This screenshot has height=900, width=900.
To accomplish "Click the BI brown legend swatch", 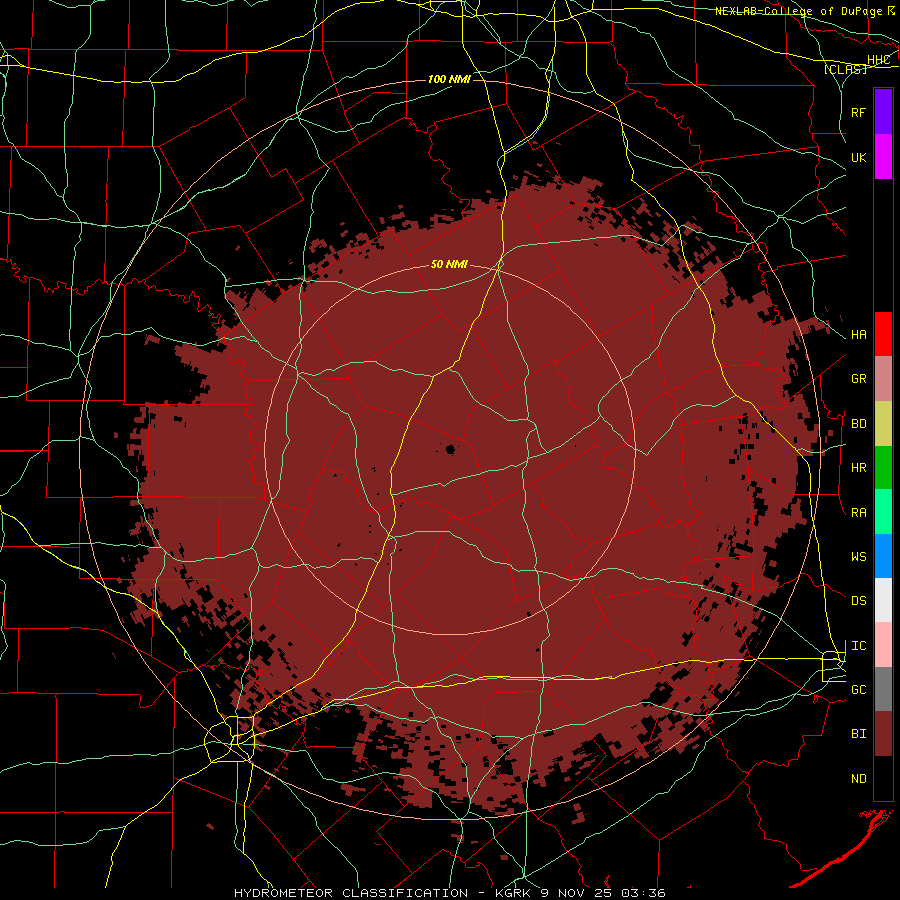I will pos(883,734).
